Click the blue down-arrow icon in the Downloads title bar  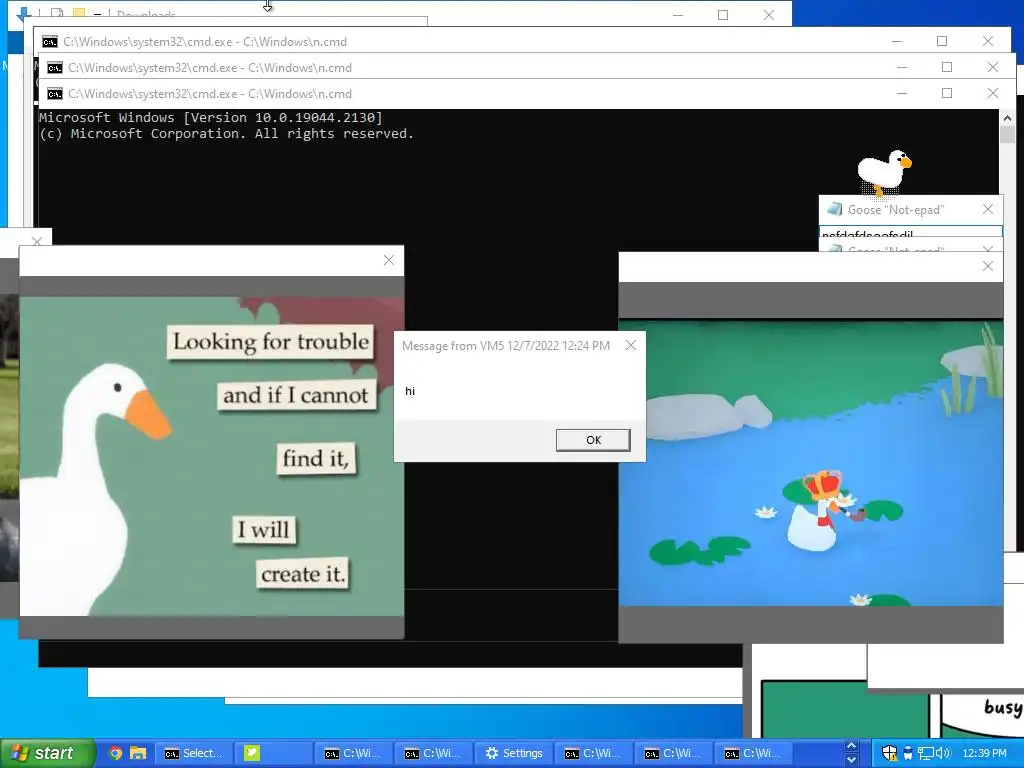point(24,13)
